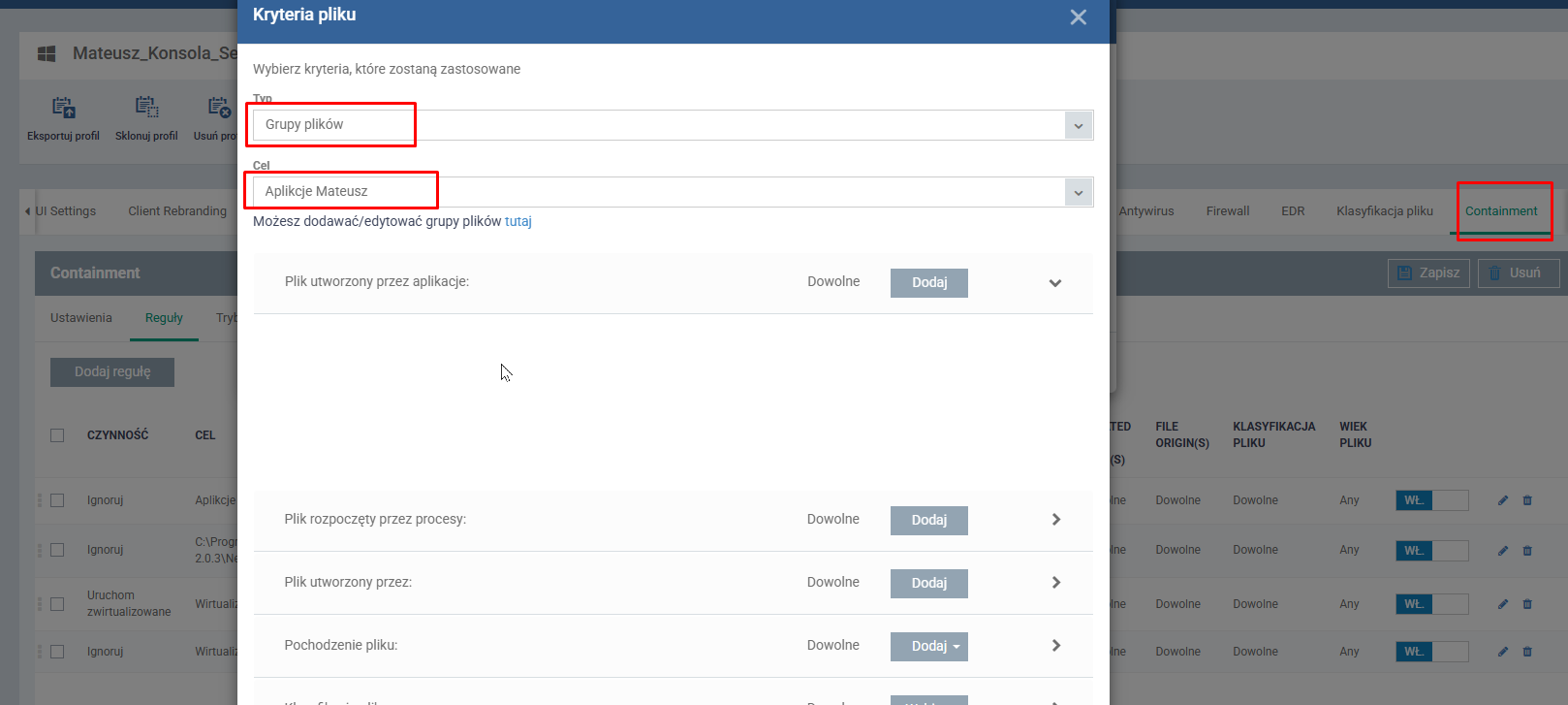Switch to the Antywirus tab
1568x705 pixels.
coord(1145,211)
